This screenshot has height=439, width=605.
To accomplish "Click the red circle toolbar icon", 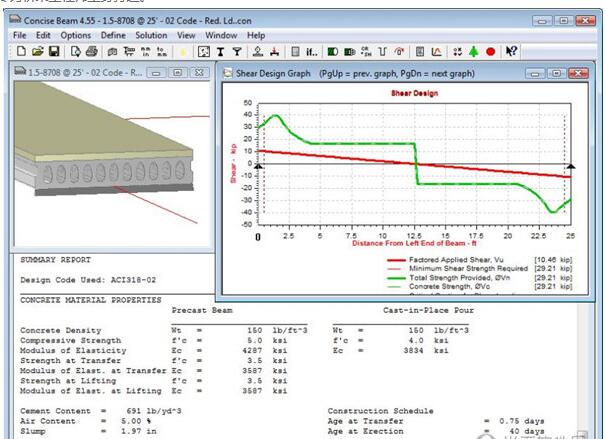I will [491, 50].
